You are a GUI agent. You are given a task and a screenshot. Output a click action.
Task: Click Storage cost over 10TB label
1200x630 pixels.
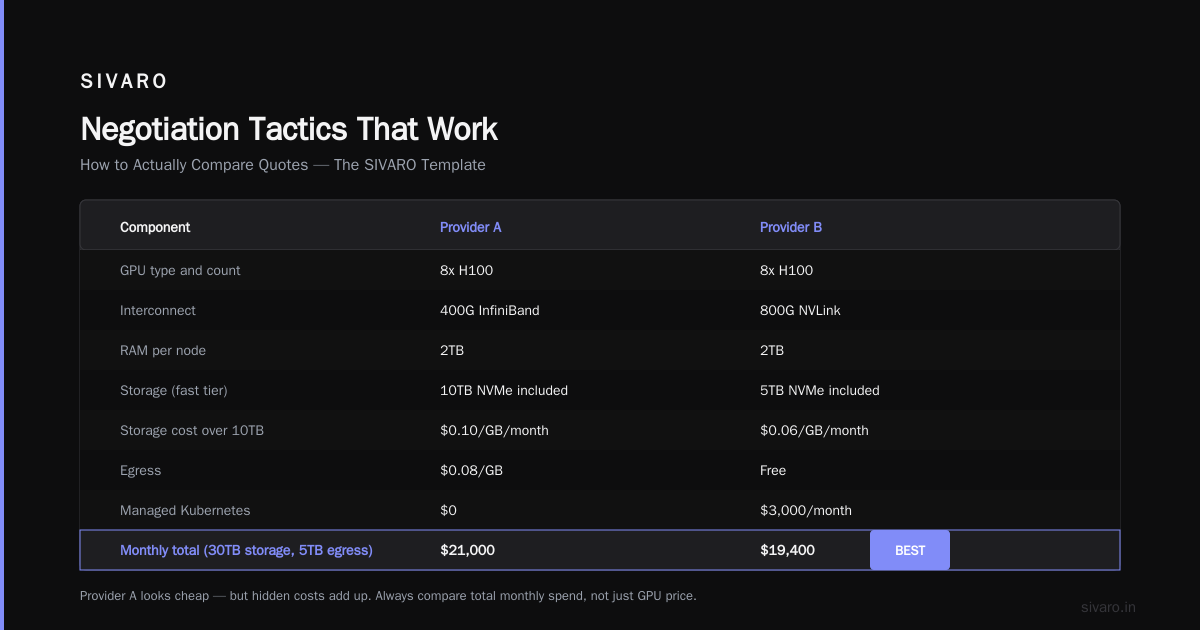tap(192, 430)
